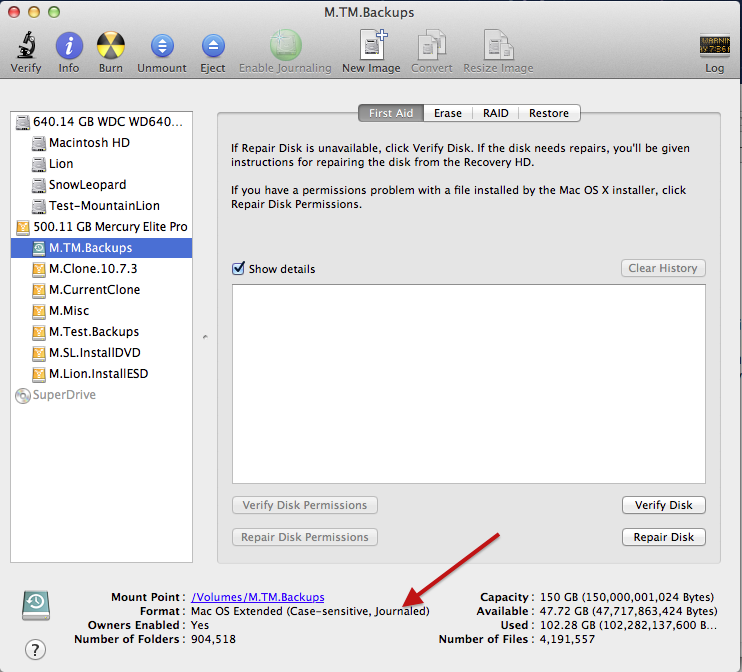
Task: Click the Repair Disk button
Action: coord(663,537)
